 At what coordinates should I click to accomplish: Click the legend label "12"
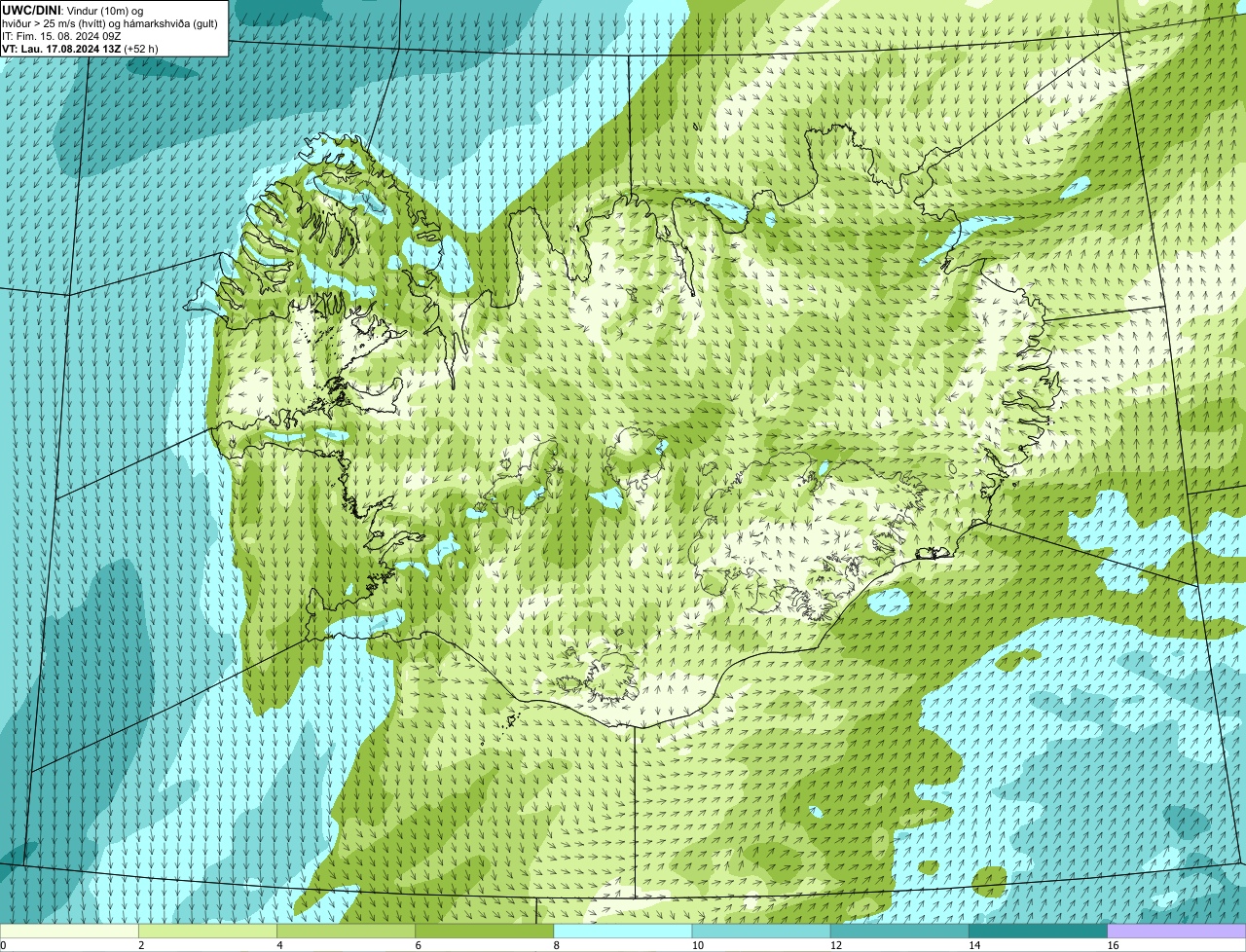[x=837, y=945]
